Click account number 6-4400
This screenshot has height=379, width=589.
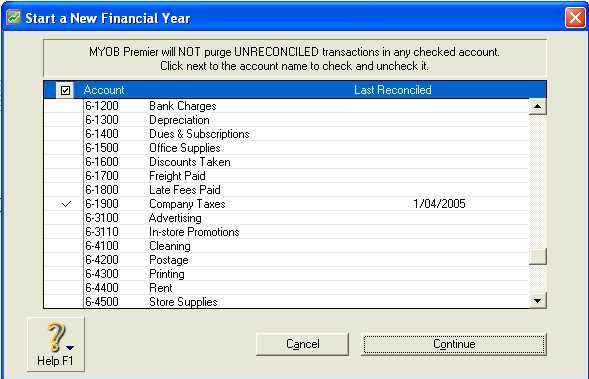point(102,288)
